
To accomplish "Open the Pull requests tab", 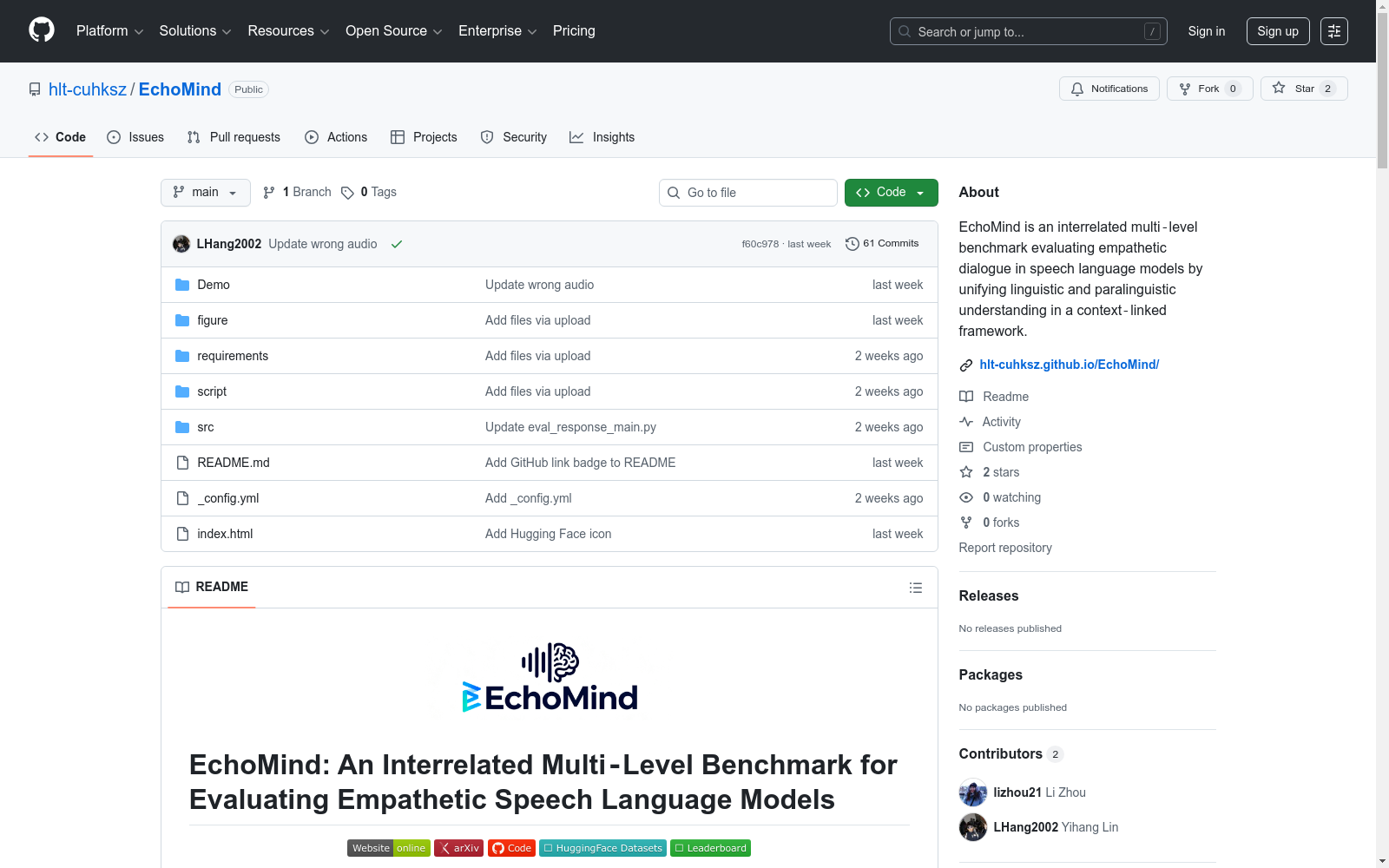I will [x=234, y=137].
